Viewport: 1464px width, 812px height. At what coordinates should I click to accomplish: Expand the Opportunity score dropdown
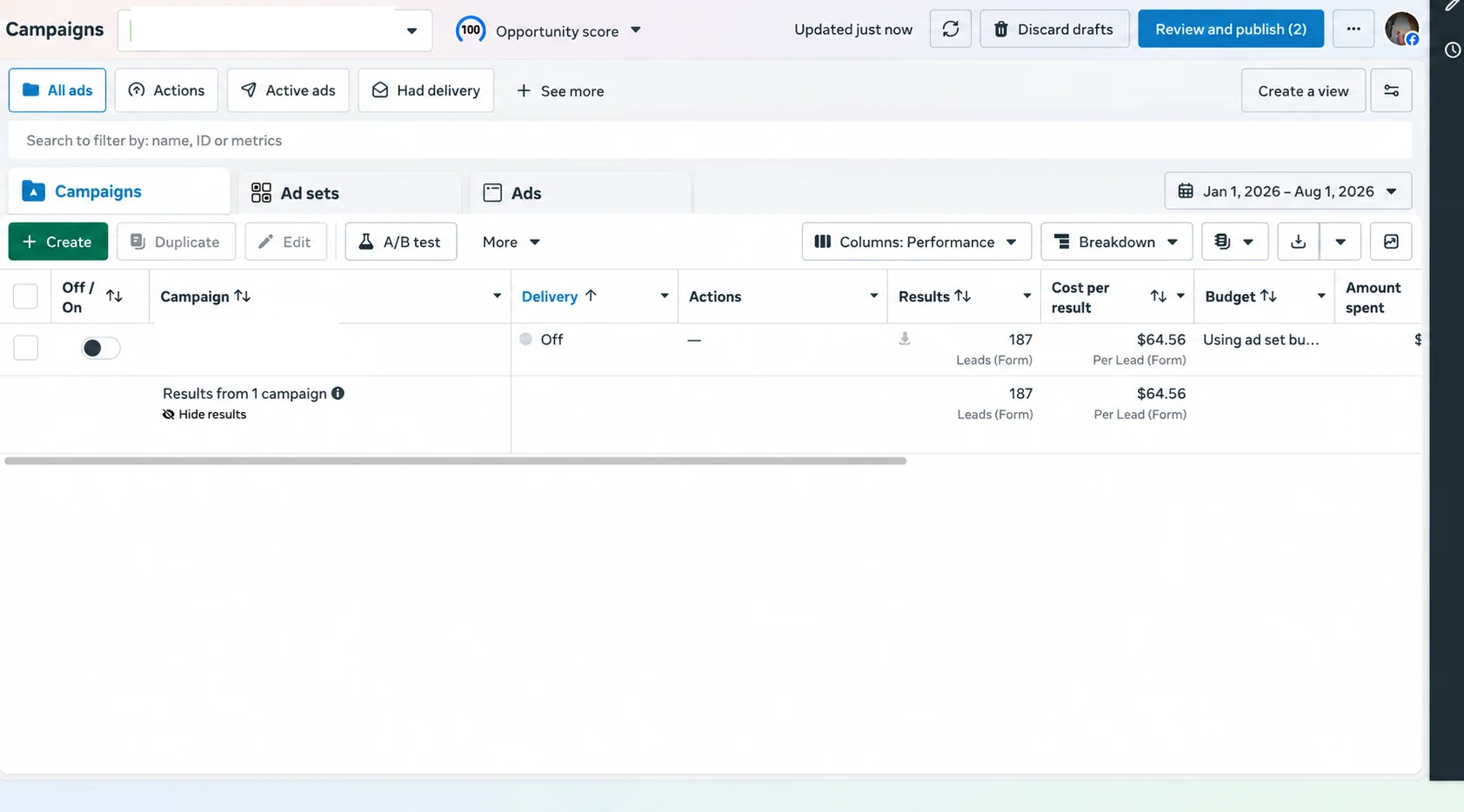tap(636, 30)
